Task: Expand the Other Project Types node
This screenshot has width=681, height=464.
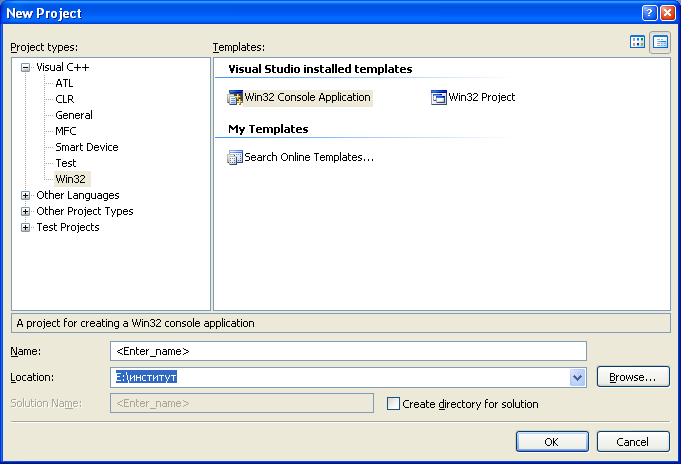Action: coord(26,212)
